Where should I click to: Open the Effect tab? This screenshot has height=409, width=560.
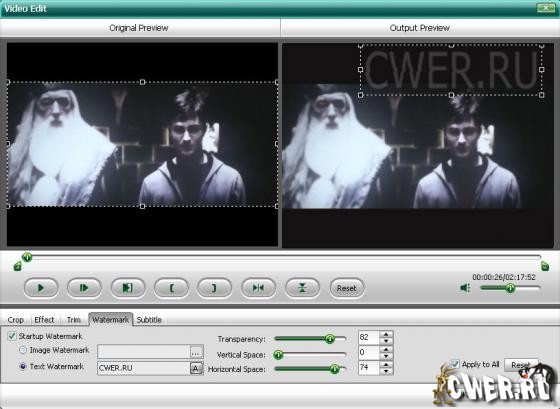(44, 320)
